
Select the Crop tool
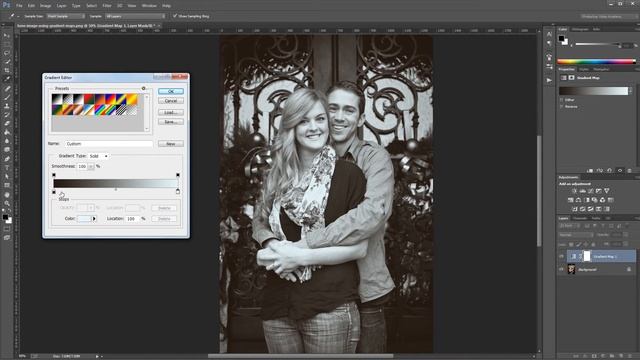tap(7, 70)
